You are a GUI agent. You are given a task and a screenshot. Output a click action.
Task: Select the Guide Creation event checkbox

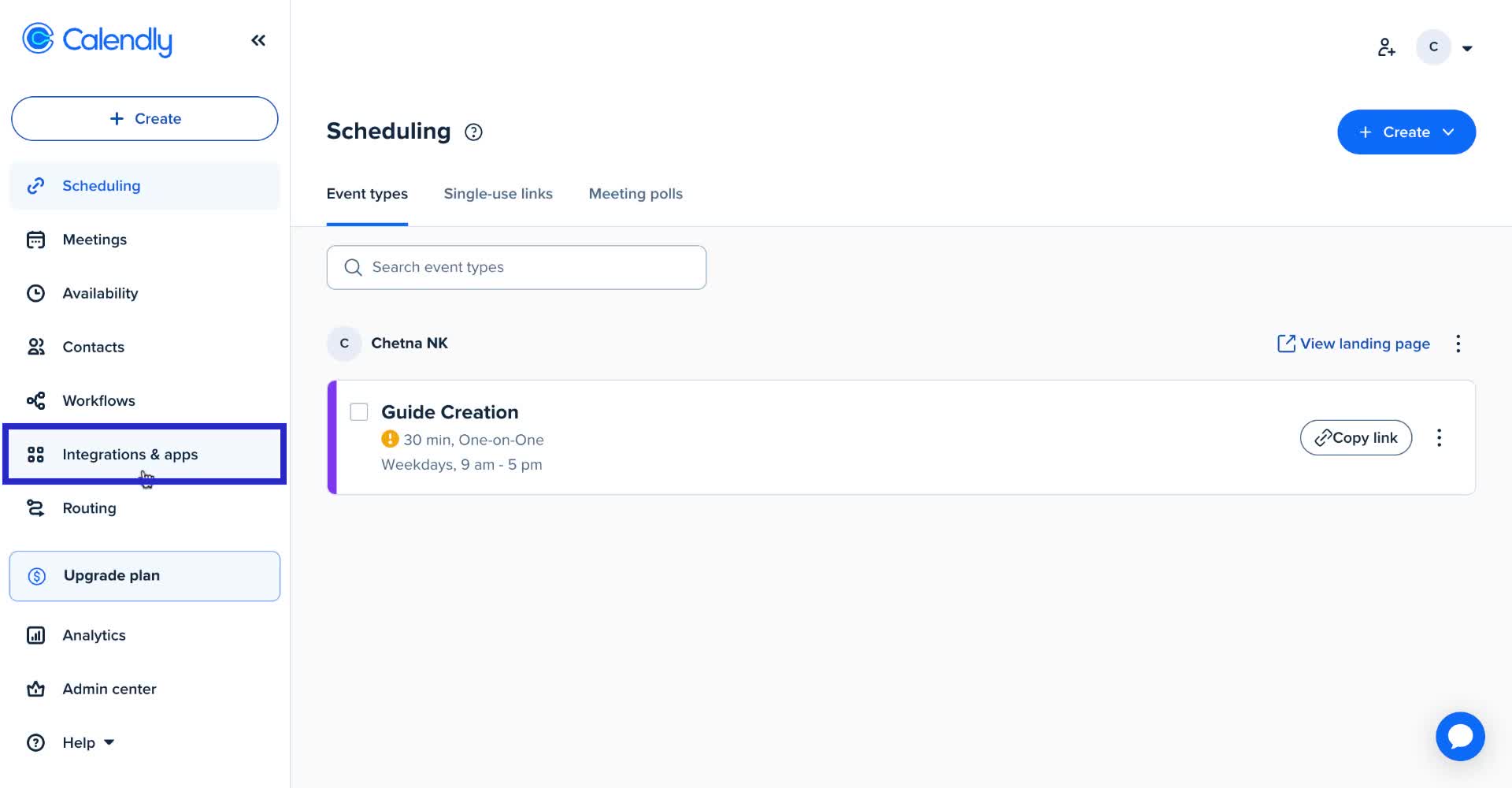pyautogui.click(x=359, y=411)
